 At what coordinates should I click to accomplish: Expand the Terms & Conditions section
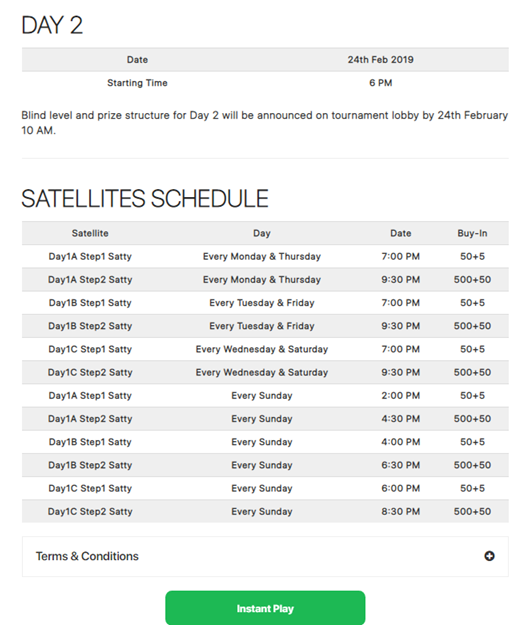pos(265,556)
